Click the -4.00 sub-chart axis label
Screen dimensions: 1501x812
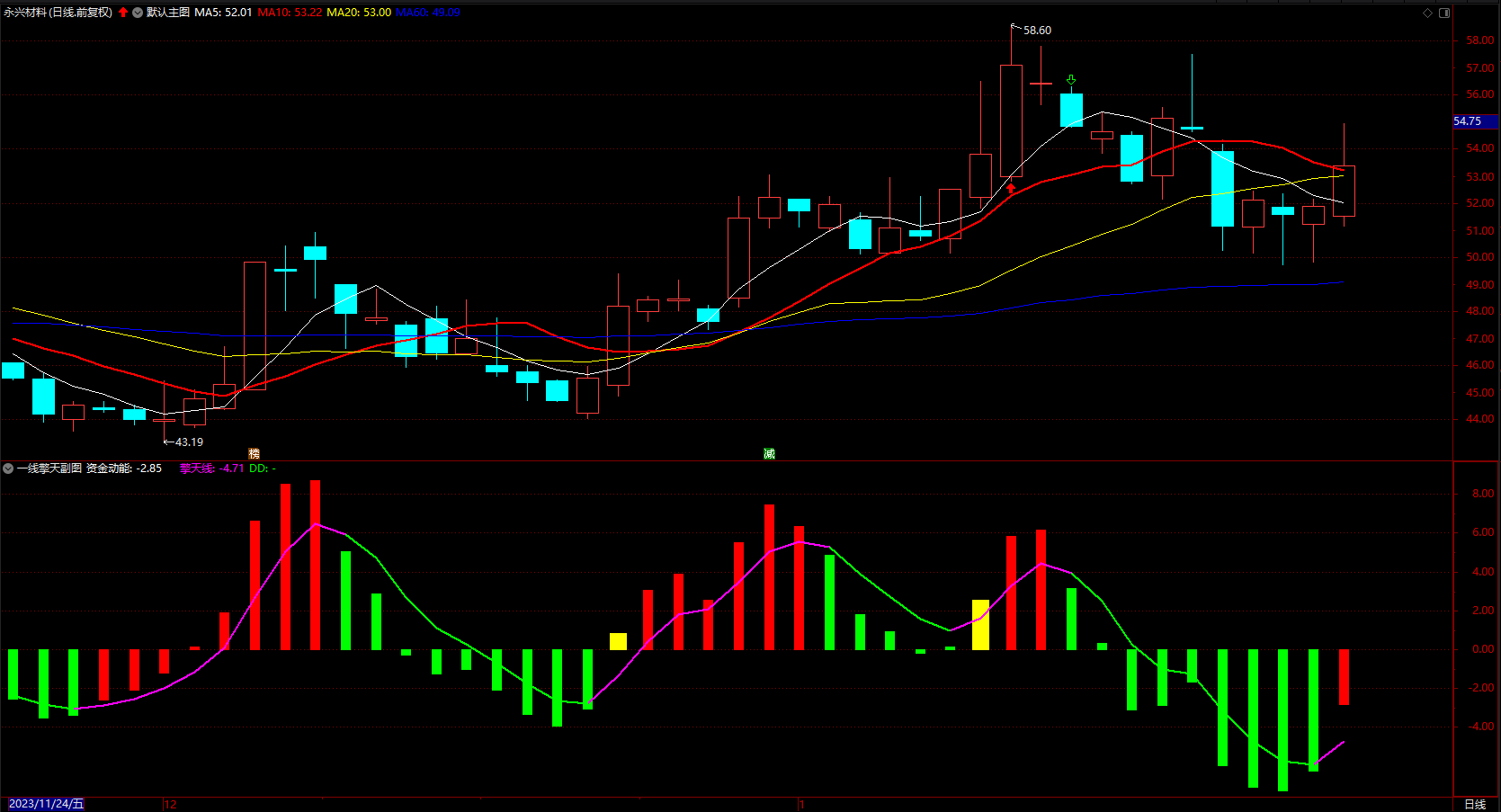(1481, 727)
